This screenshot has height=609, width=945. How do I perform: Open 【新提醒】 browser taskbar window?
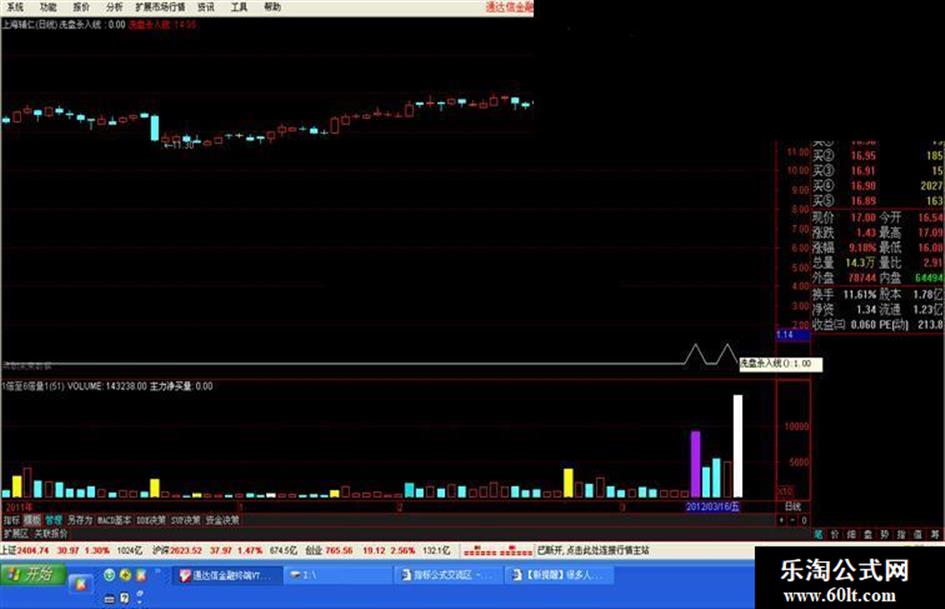(558, 575)
